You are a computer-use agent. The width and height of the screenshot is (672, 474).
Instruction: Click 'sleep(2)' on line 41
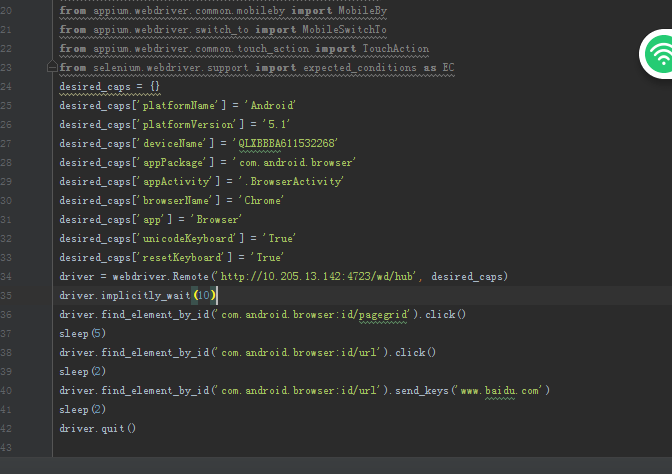(82, 409)
